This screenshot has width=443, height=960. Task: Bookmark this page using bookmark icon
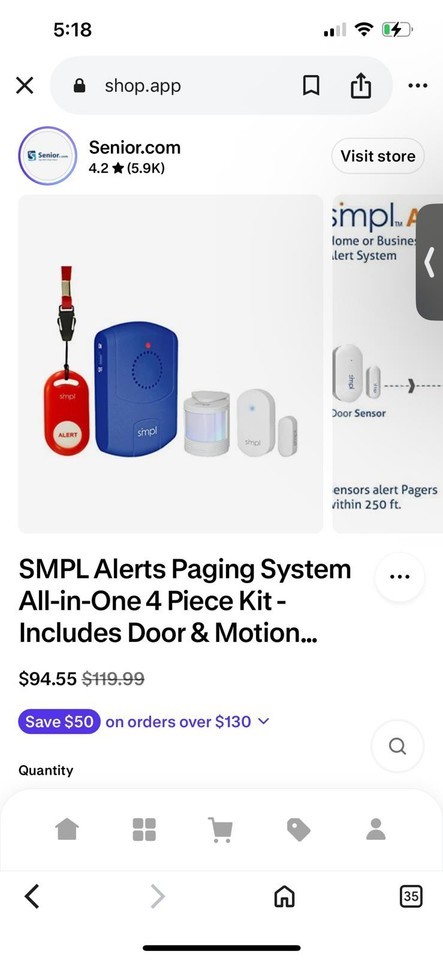pyautogui.click(x=311, y=86)
